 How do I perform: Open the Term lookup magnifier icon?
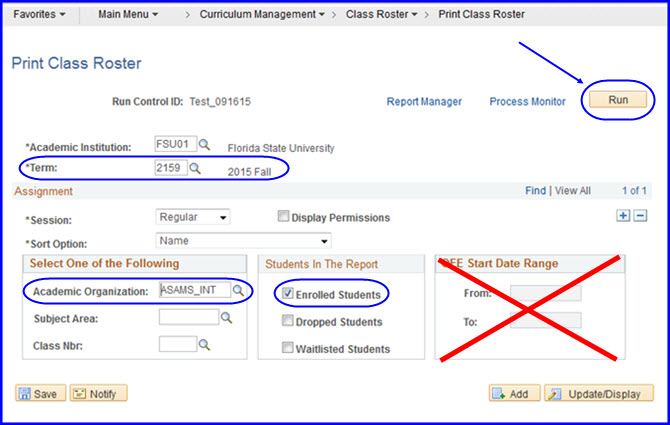point(196,168)
